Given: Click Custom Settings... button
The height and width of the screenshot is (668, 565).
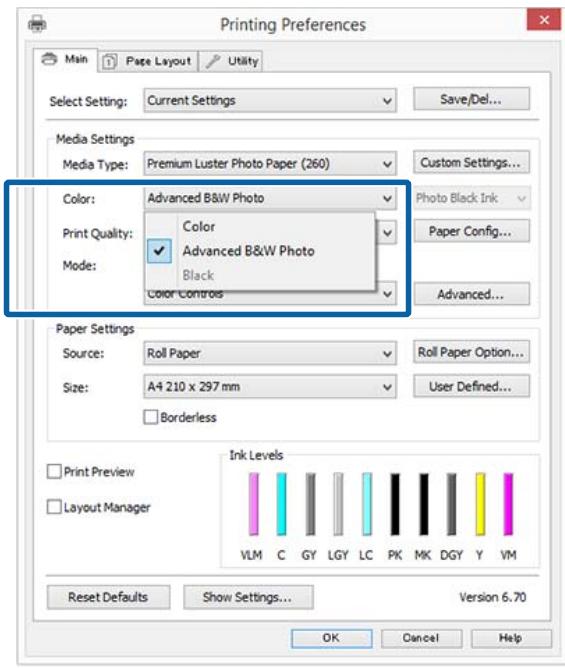Looking at the screenshot, I should point(471,162).
